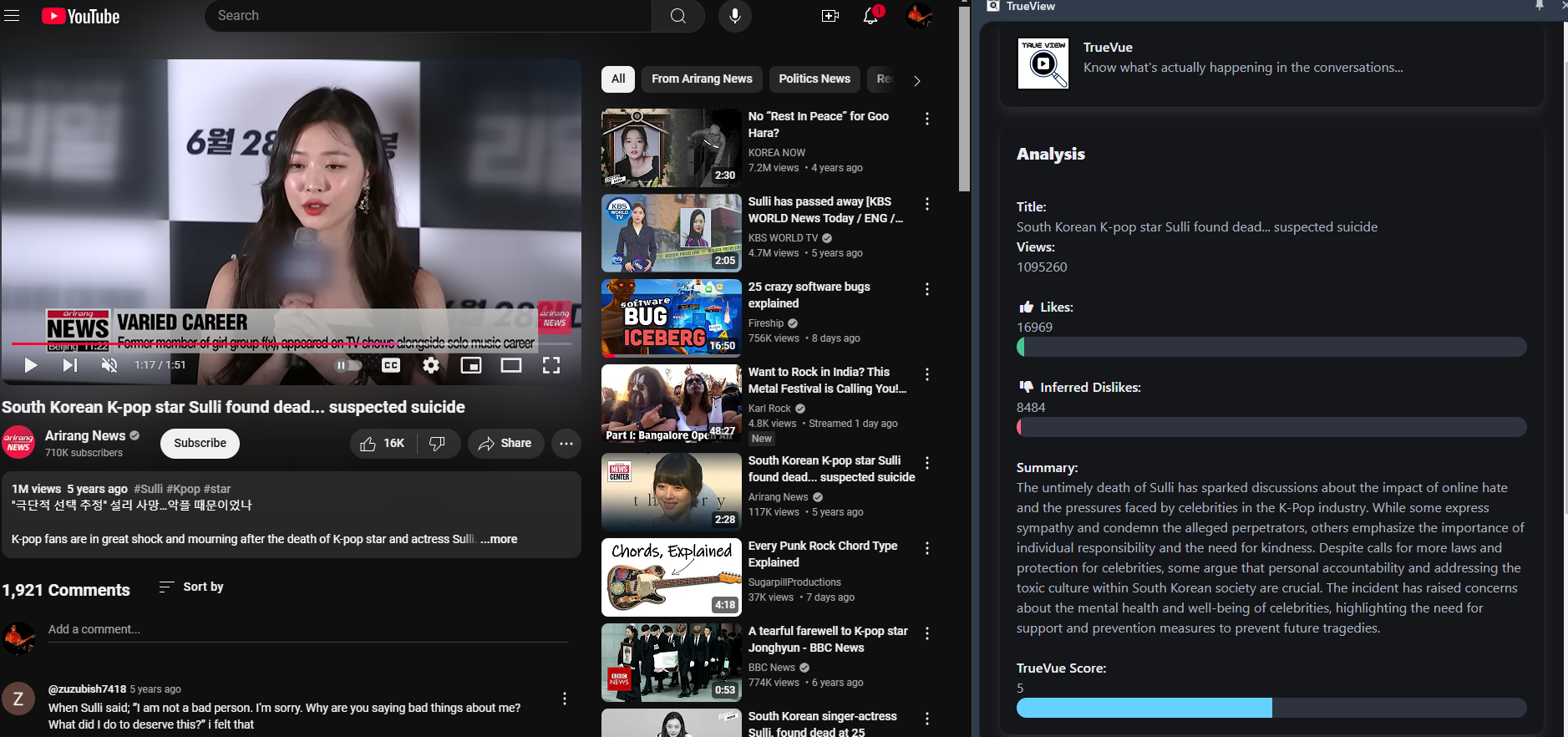
Task: Open Chords, Explained thumbnail
Action: pos(672,577)
